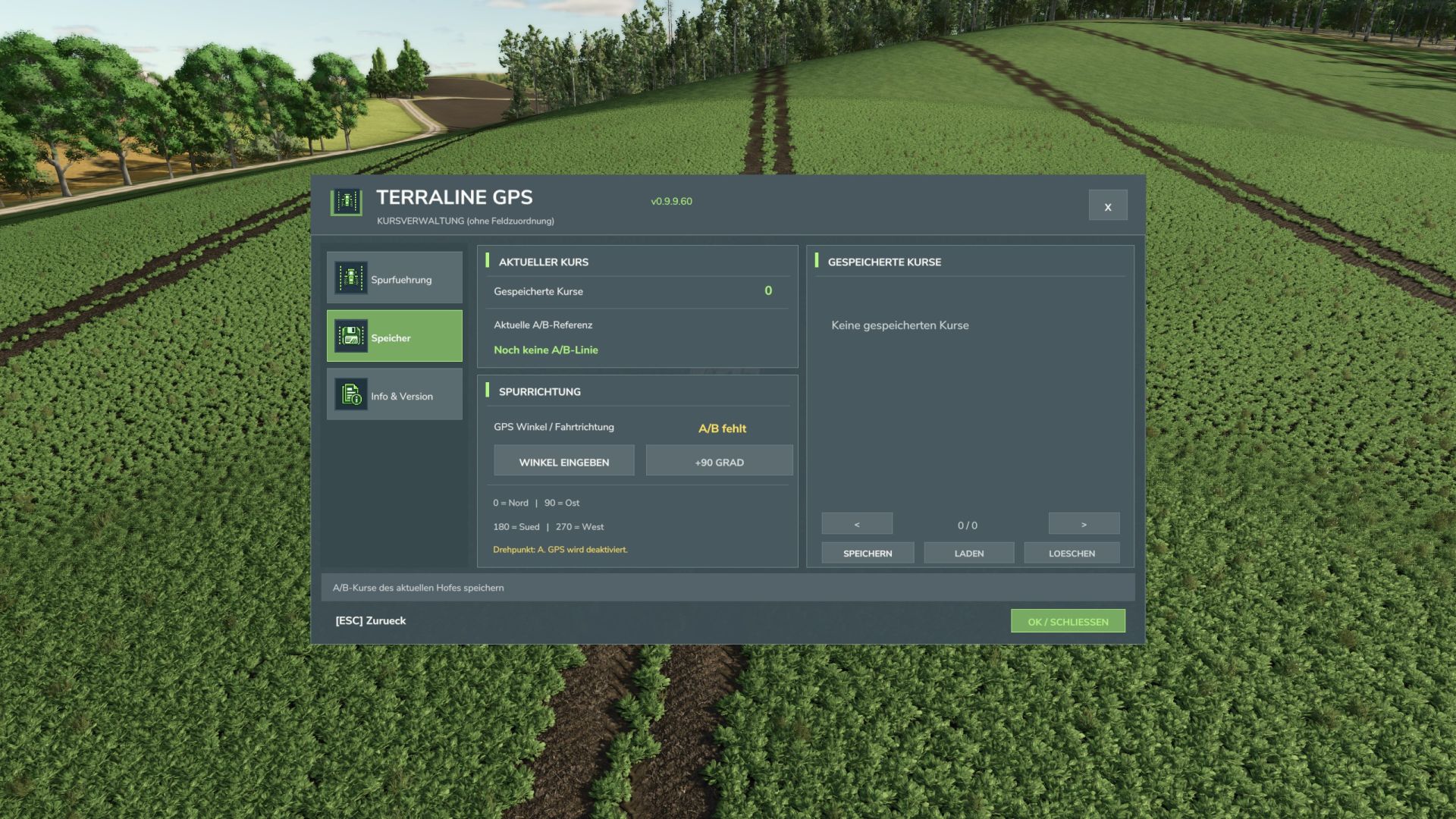This screenshot has height=819, width=1456.
Task: Click the WINKEL EINGEBEN button
Action: [x=564, y=461]
